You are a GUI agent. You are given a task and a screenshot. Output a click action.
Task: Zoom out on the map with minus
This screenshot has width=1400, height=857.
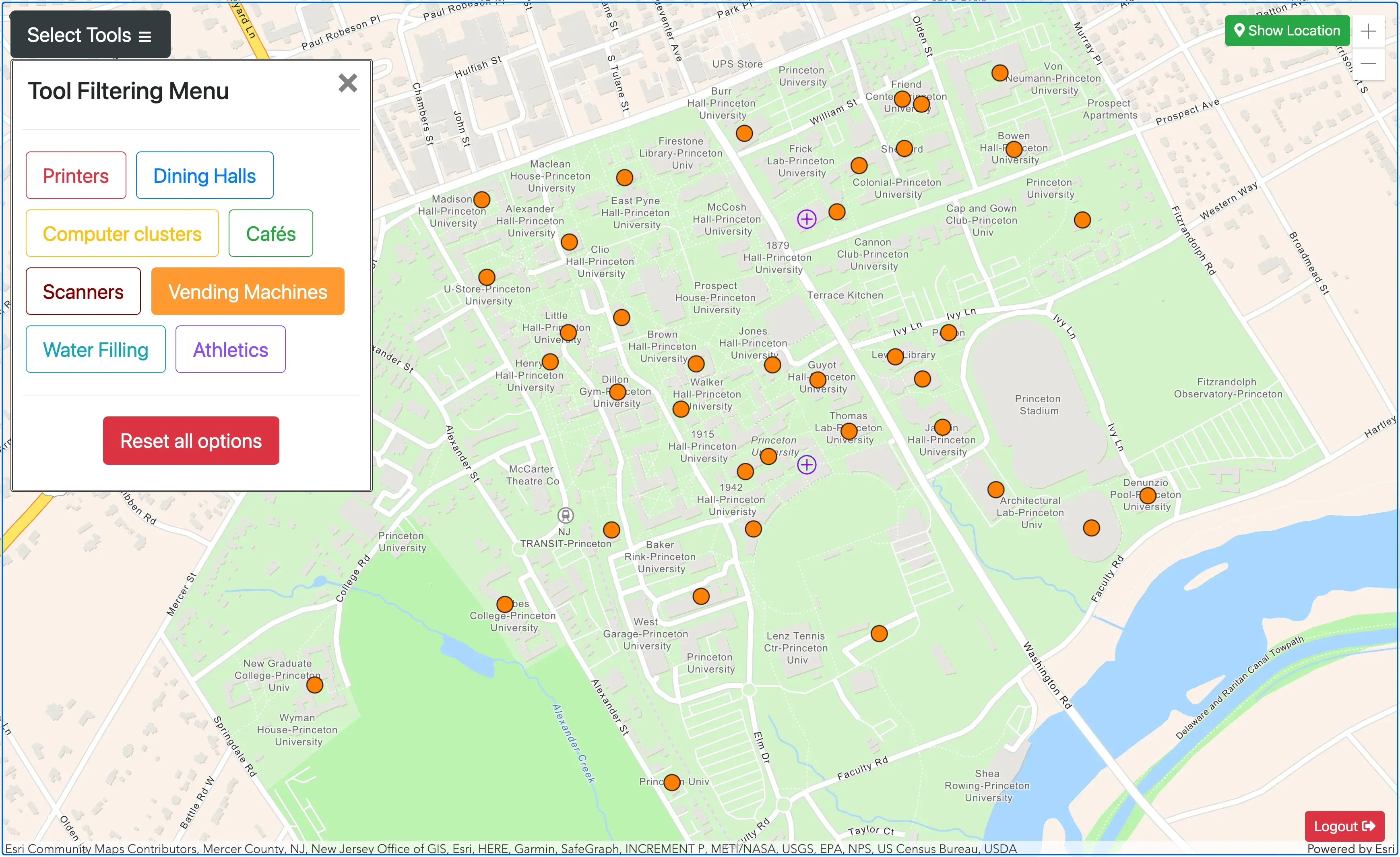(x=1368, y=63)
